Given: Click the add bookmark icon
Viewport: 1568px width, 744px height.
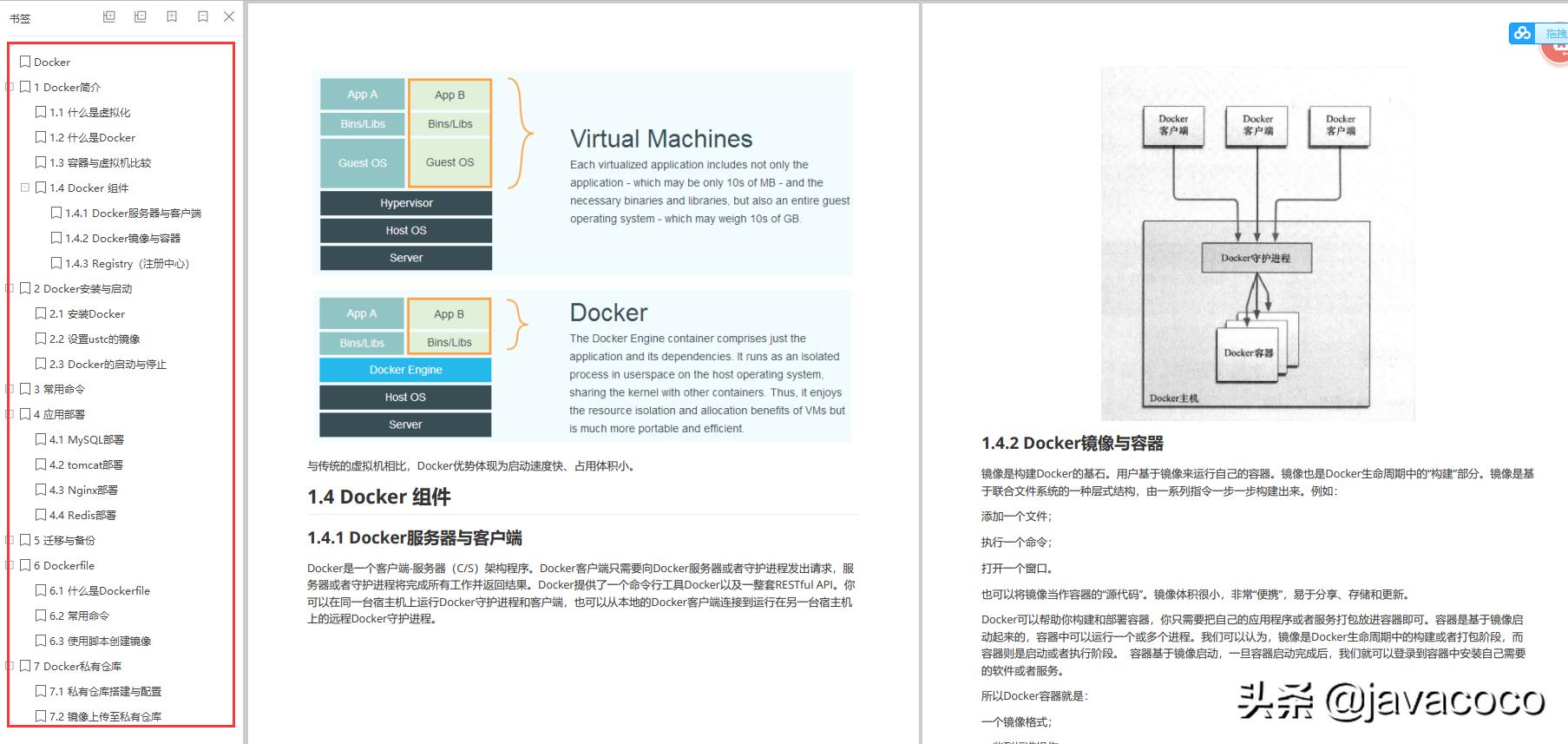Looking at the screenshot, I should click(172, 16).
